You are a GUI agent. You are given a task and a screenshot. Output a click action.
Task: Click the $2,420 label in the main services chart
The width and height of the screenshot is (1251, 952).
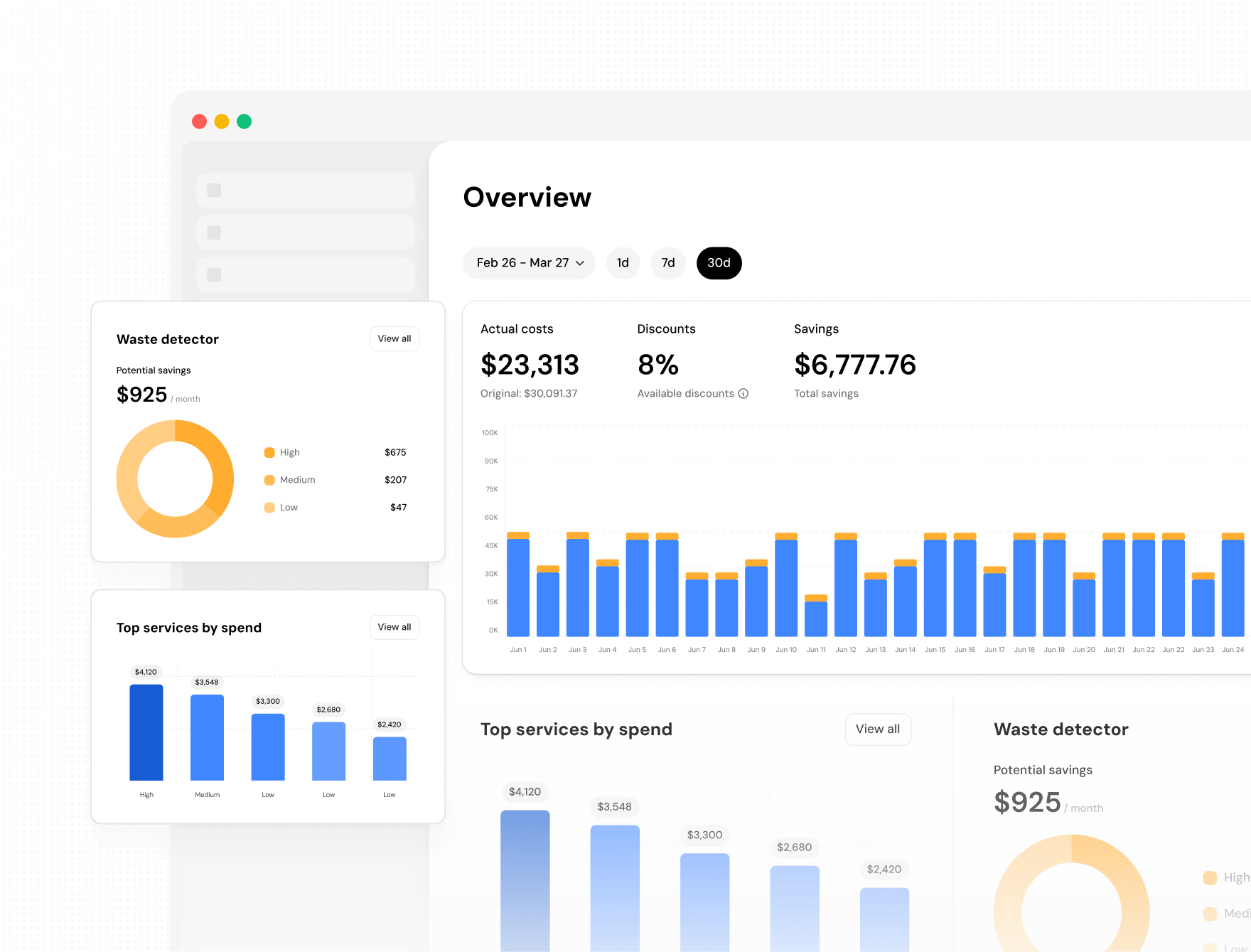(884, 869)
